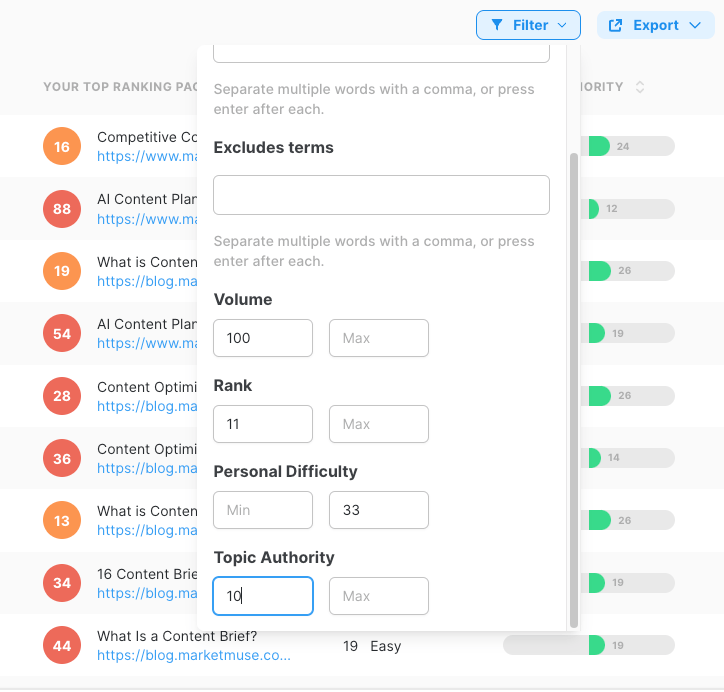Viewport: 724px width, 692px height.
Task: Open the What Is a Content Brief URL link
Action: pyautogui.click(x=194, y=655)
